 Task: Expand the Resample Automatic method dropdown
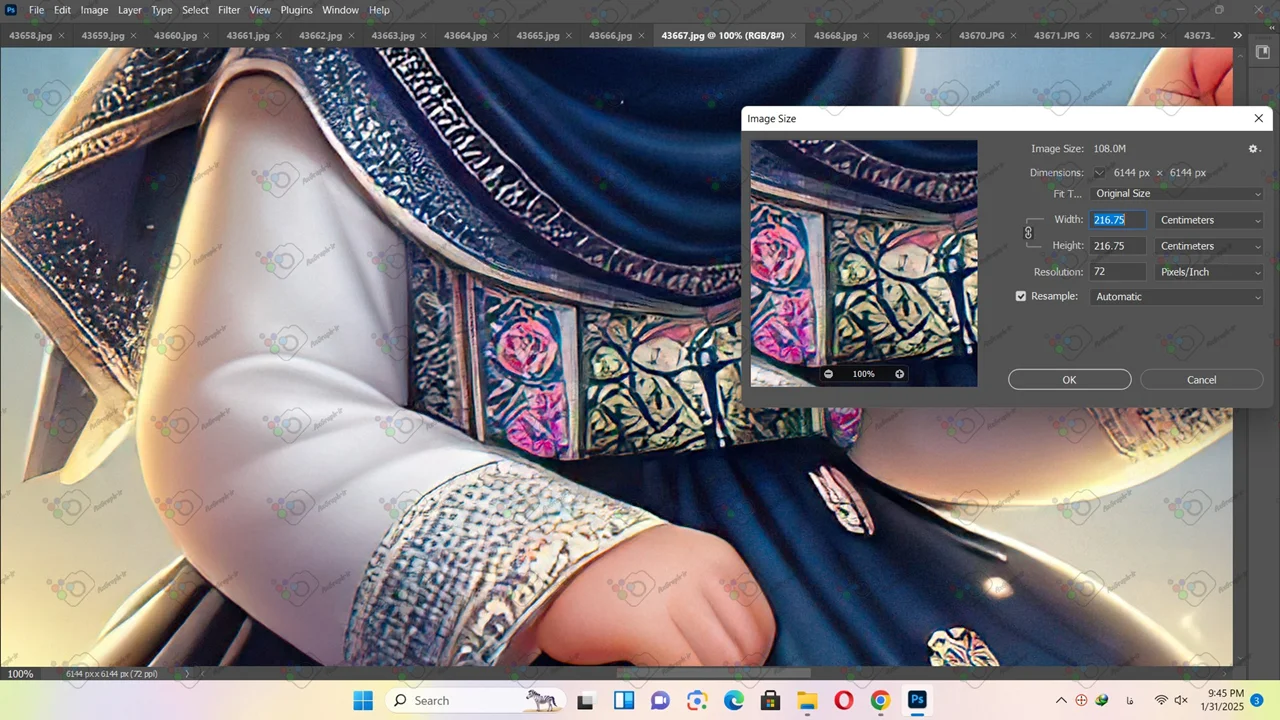pos(1177,297)
